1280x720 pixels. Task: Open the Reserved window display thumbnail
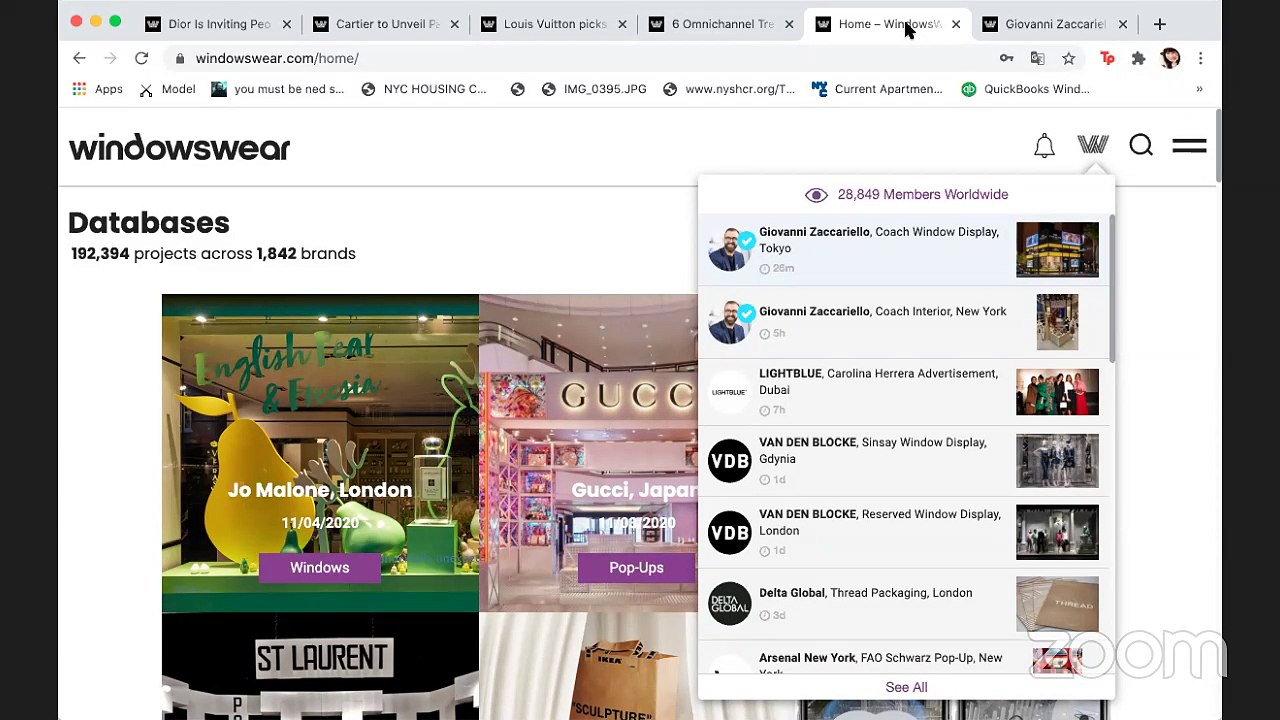[1057, 532]
